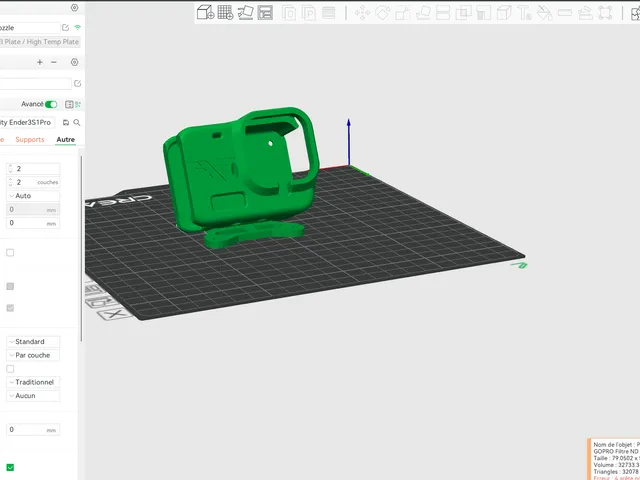Click the grayed-out filled checkbox
The image size is (640, 480).
(x=10, y=287)
